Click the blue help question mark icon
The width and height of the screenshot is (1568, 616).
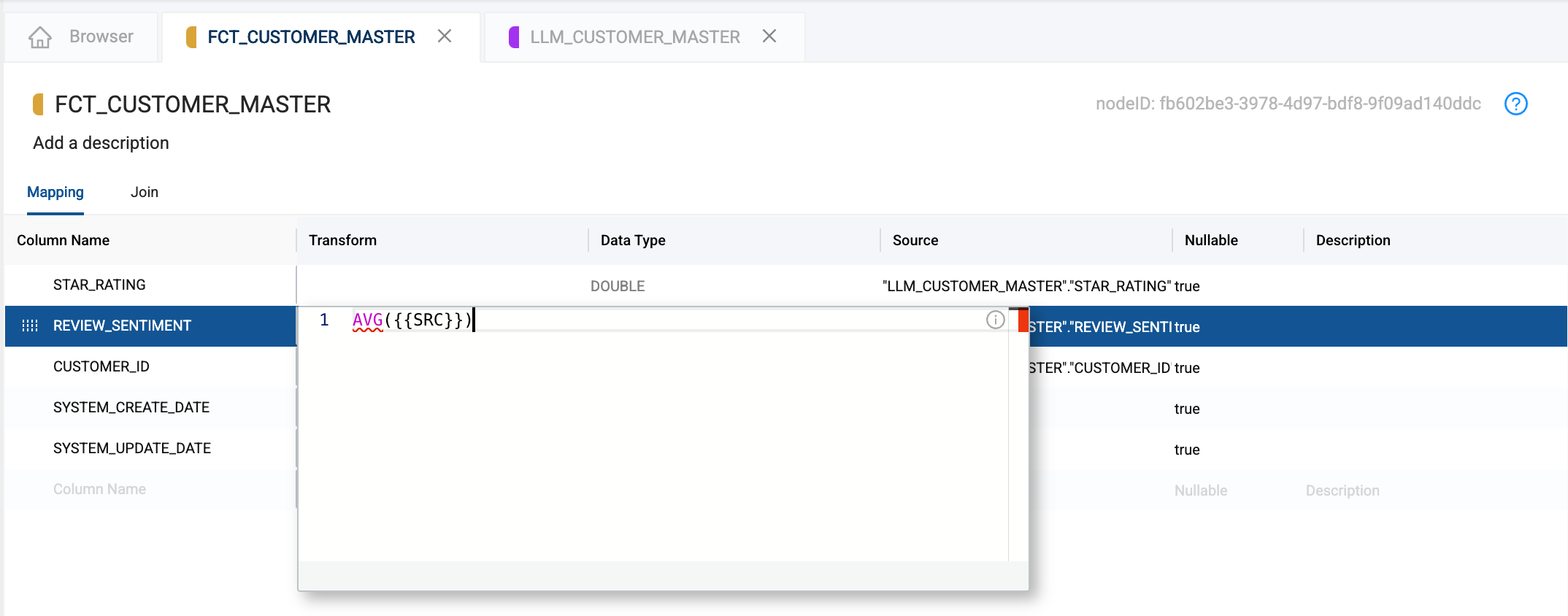click(x=1515, y=104)
